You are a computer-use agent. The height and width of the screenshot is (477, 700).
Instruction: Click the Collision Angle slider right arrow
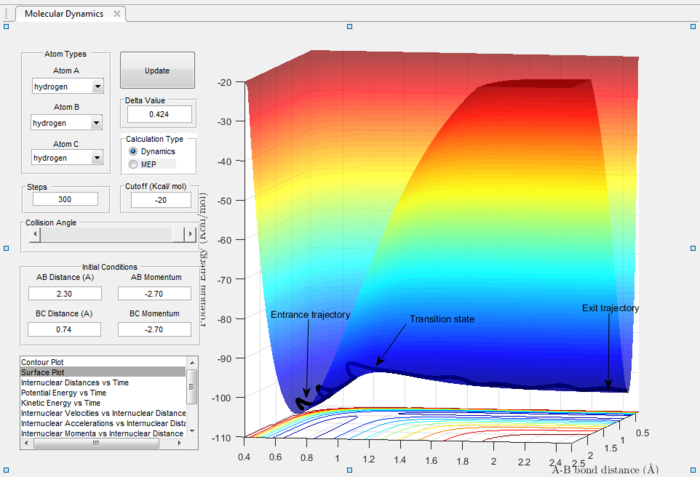coord(190,234)
